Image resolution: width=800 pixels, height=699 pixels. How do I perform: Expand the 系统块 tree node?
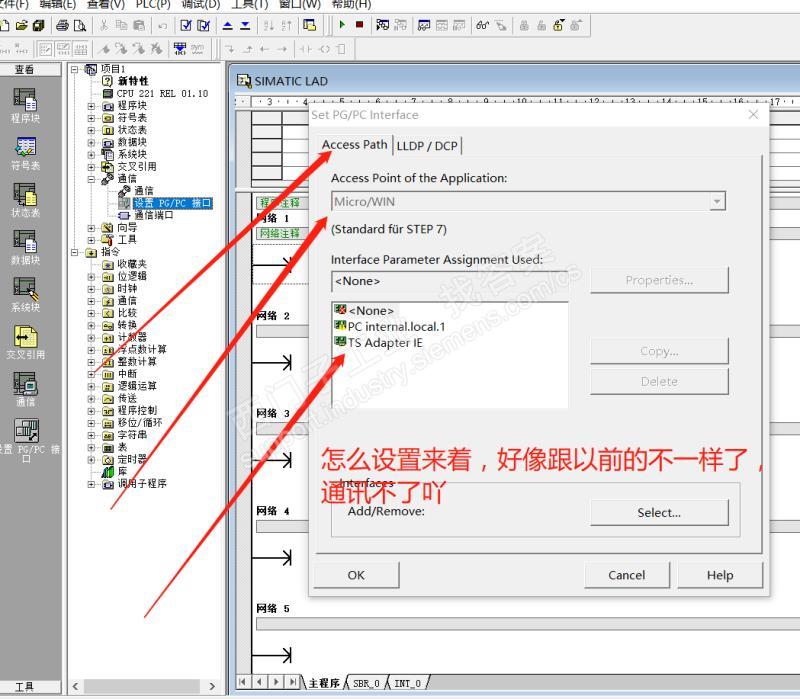[x=91, y=155]
